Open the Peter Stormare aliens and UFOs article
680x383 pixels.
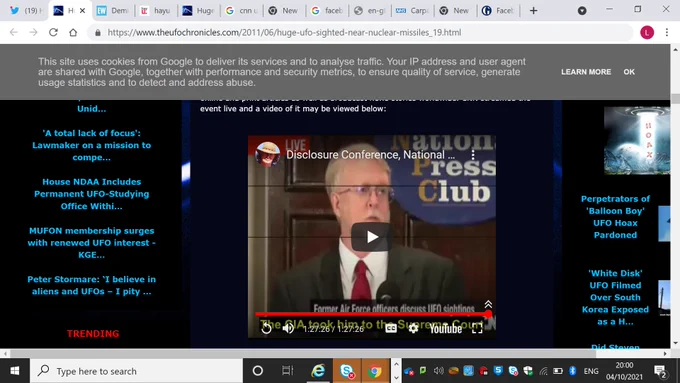click(92, 285)
